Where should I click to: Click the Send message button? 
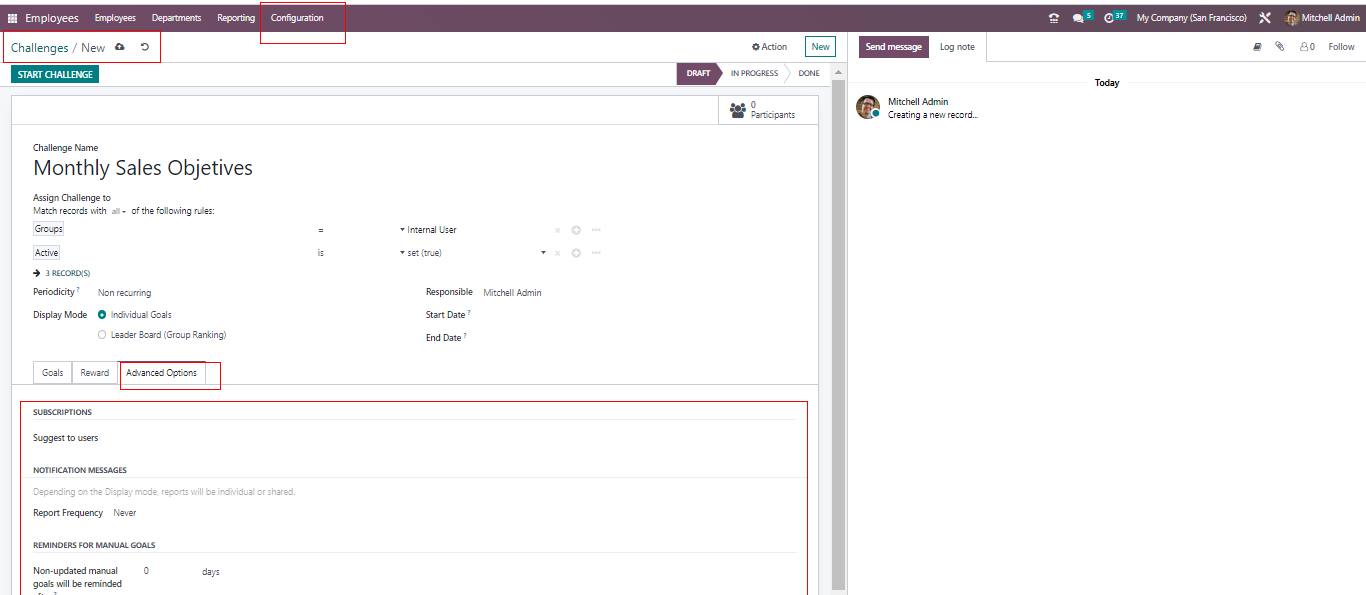(x=893, y=47)
